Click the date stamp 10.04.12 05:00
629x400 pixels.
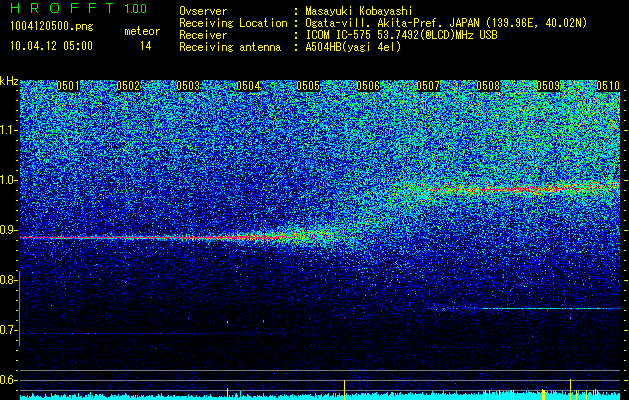[51, 46]
